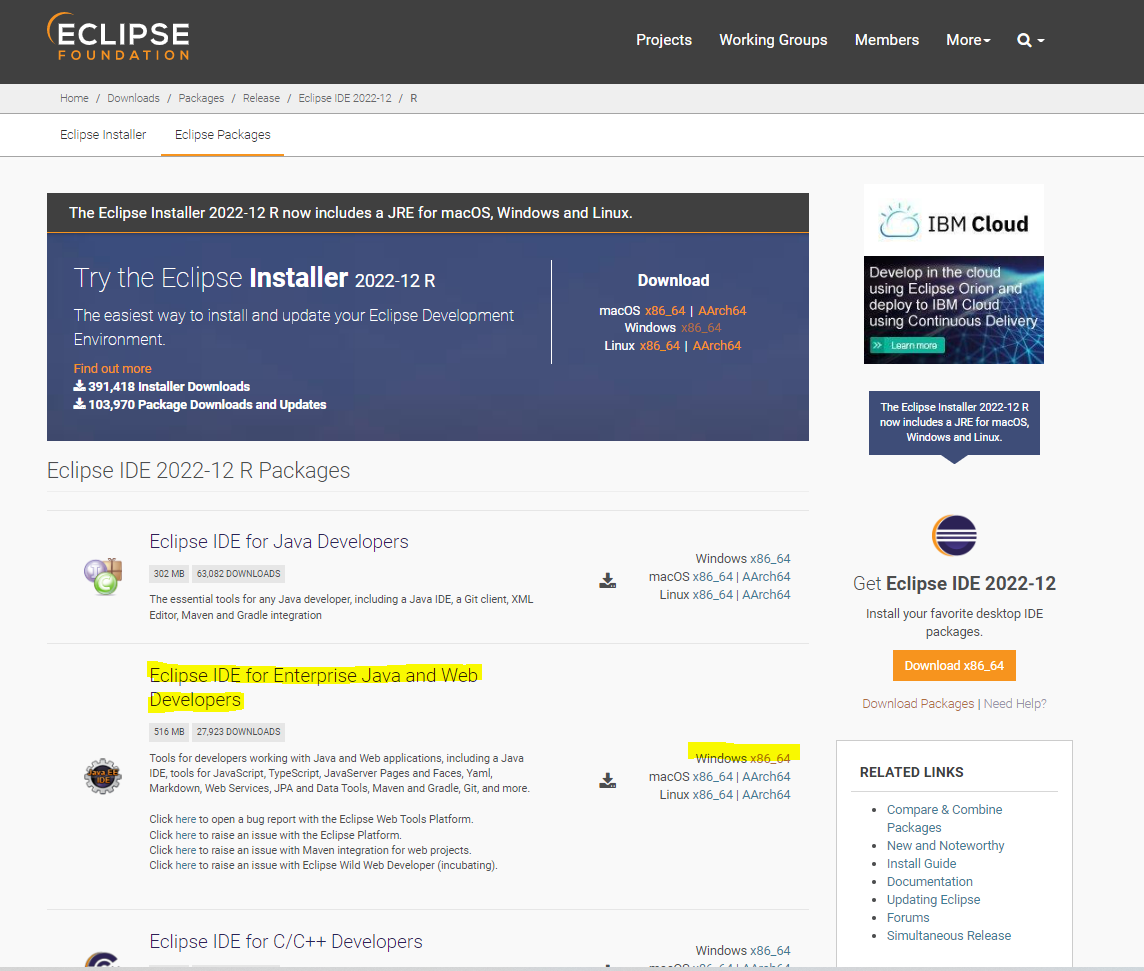
Task: Go to Eclipse IDE 2022-12 breadcrumb
Action: 345,98
